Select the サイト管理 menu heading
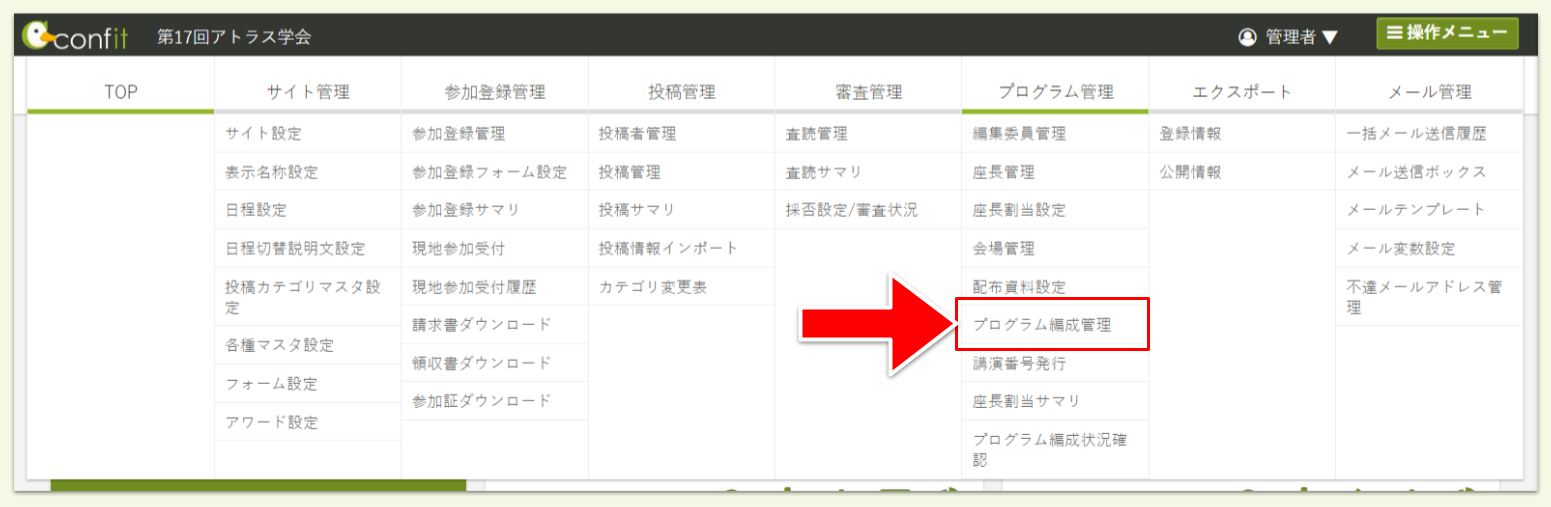This screenshot has width=1551, height=507. click(307, 92)
